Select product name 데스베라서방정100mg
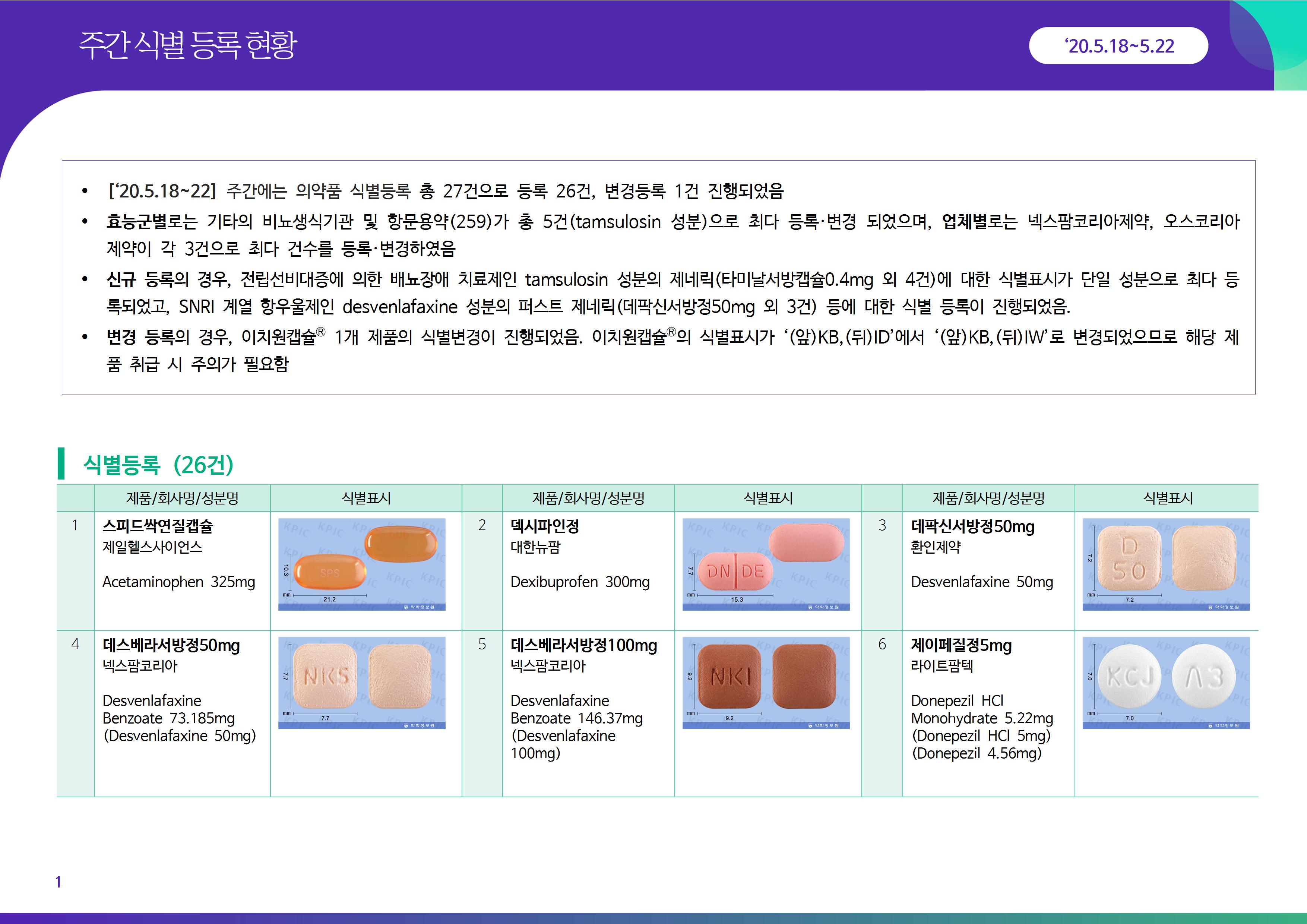This screenshot has width=1307, height=924. tap(583, 645)
